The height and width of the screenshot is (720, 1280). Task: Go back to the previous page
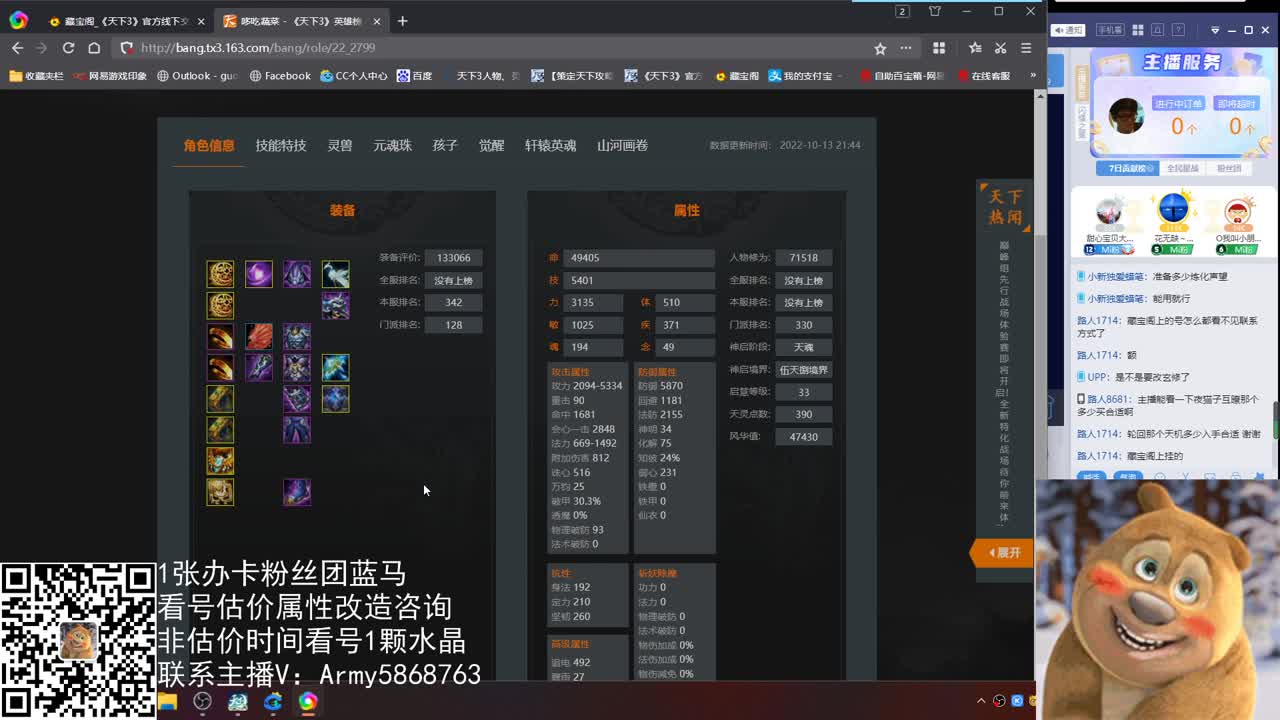point(18,47)
